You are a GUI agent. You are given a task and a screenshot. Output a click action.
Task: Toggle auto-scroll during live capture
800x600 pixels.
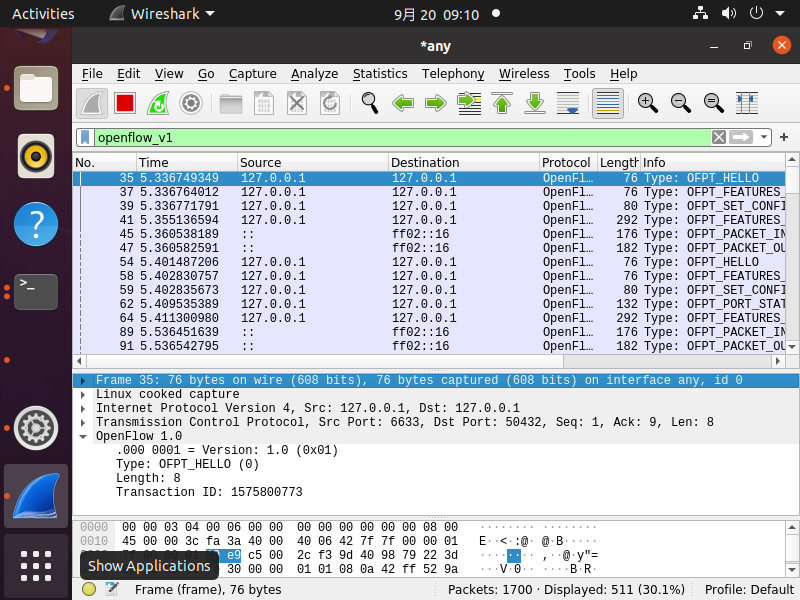pyautogui.click(x=568, y=104)
